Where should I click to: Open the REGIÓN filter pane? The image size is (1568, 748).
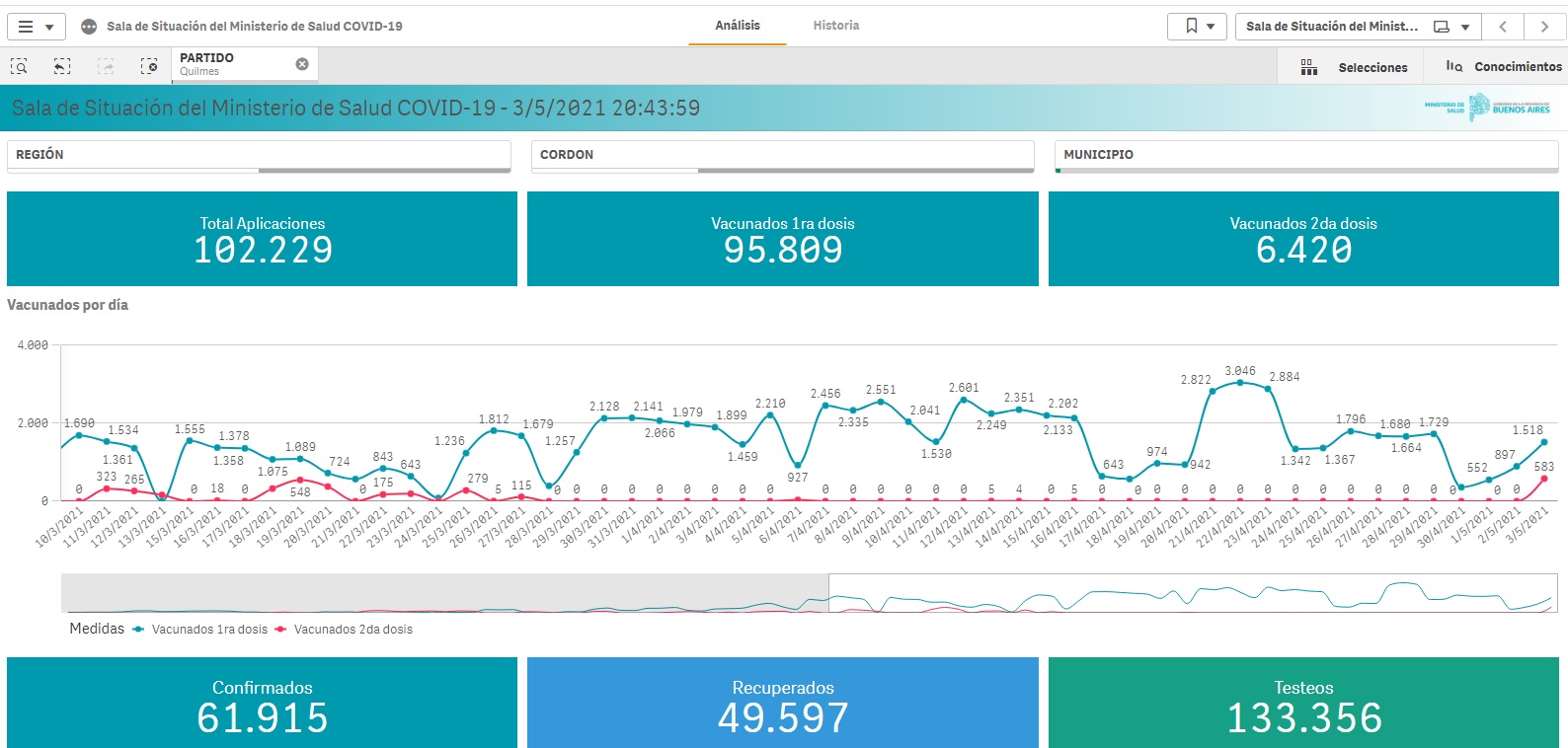click(259, 155)
